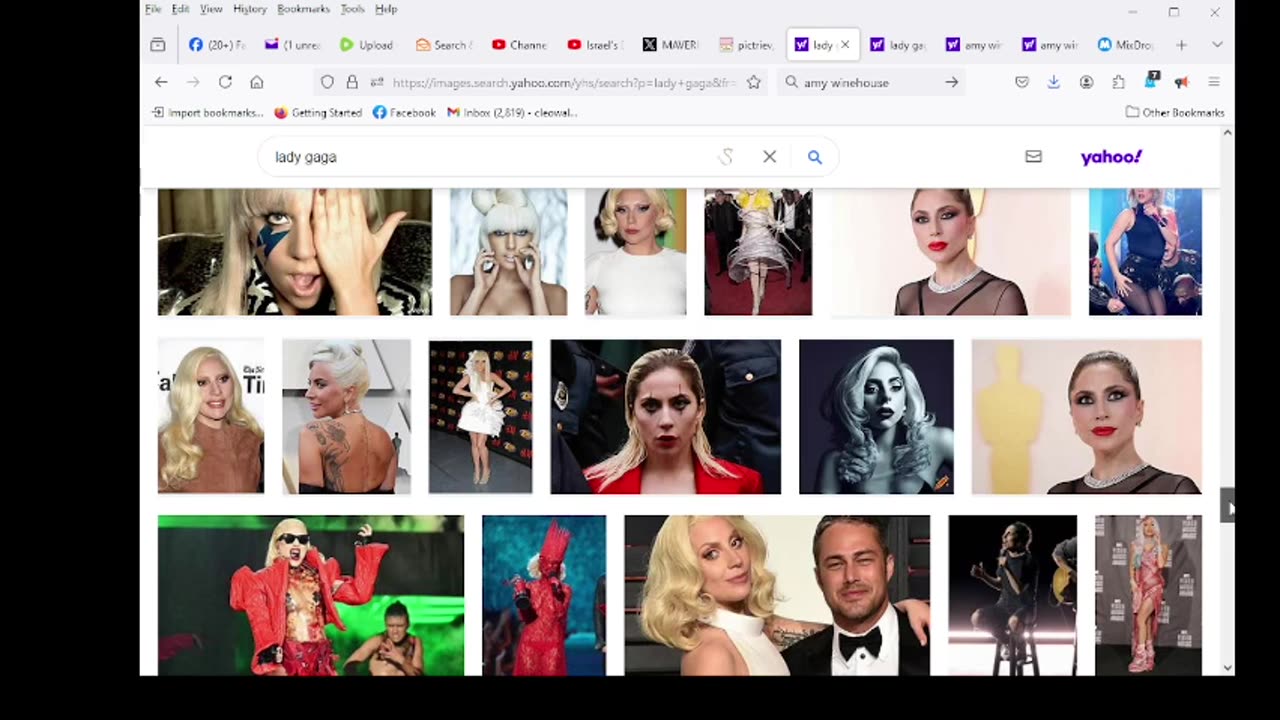Viewport: 1280px width, 720px height.
Task: Focus the URL address bar
Action: 563,83
